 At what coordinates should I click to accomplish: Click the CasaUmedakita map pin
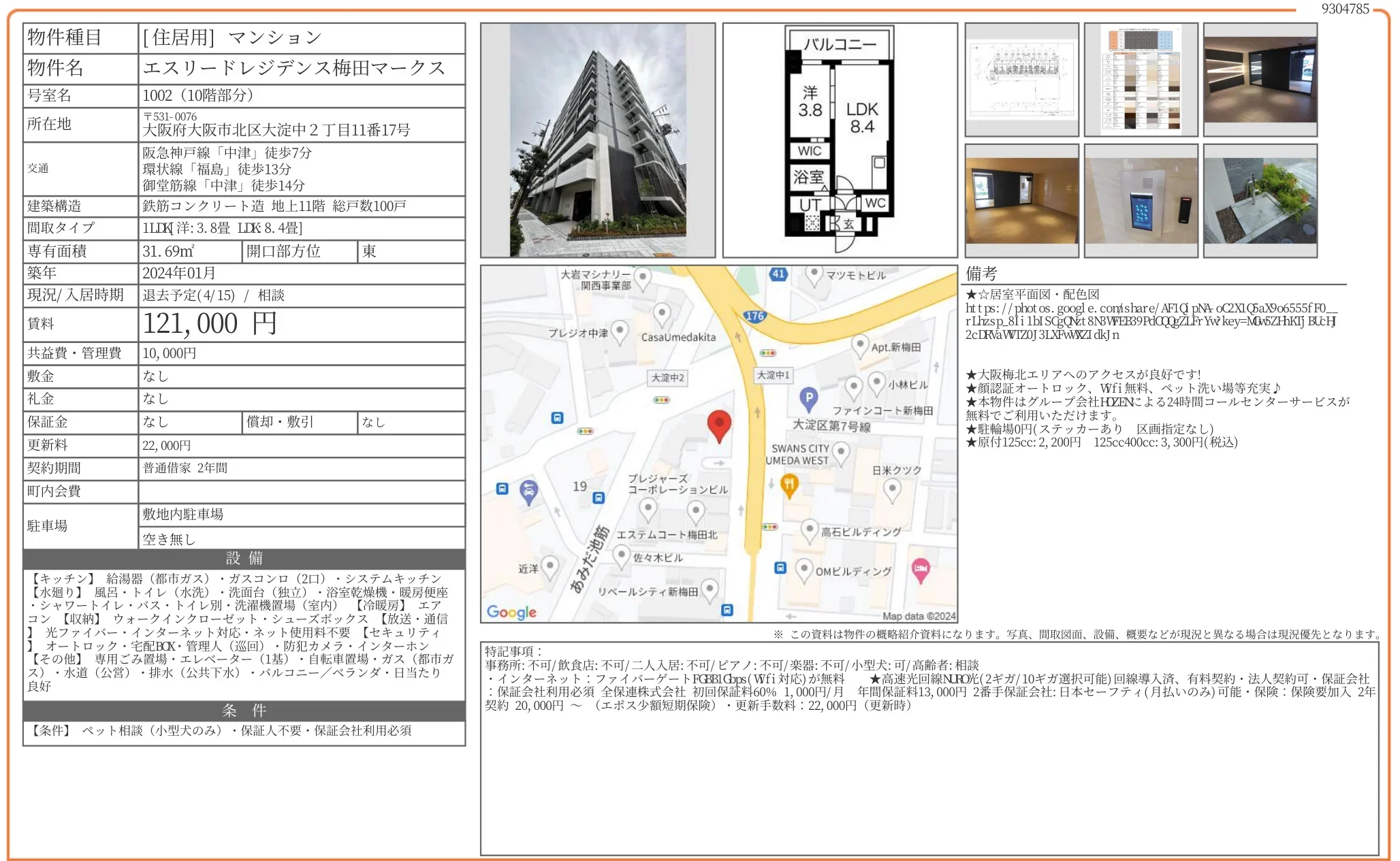(661, 314)
